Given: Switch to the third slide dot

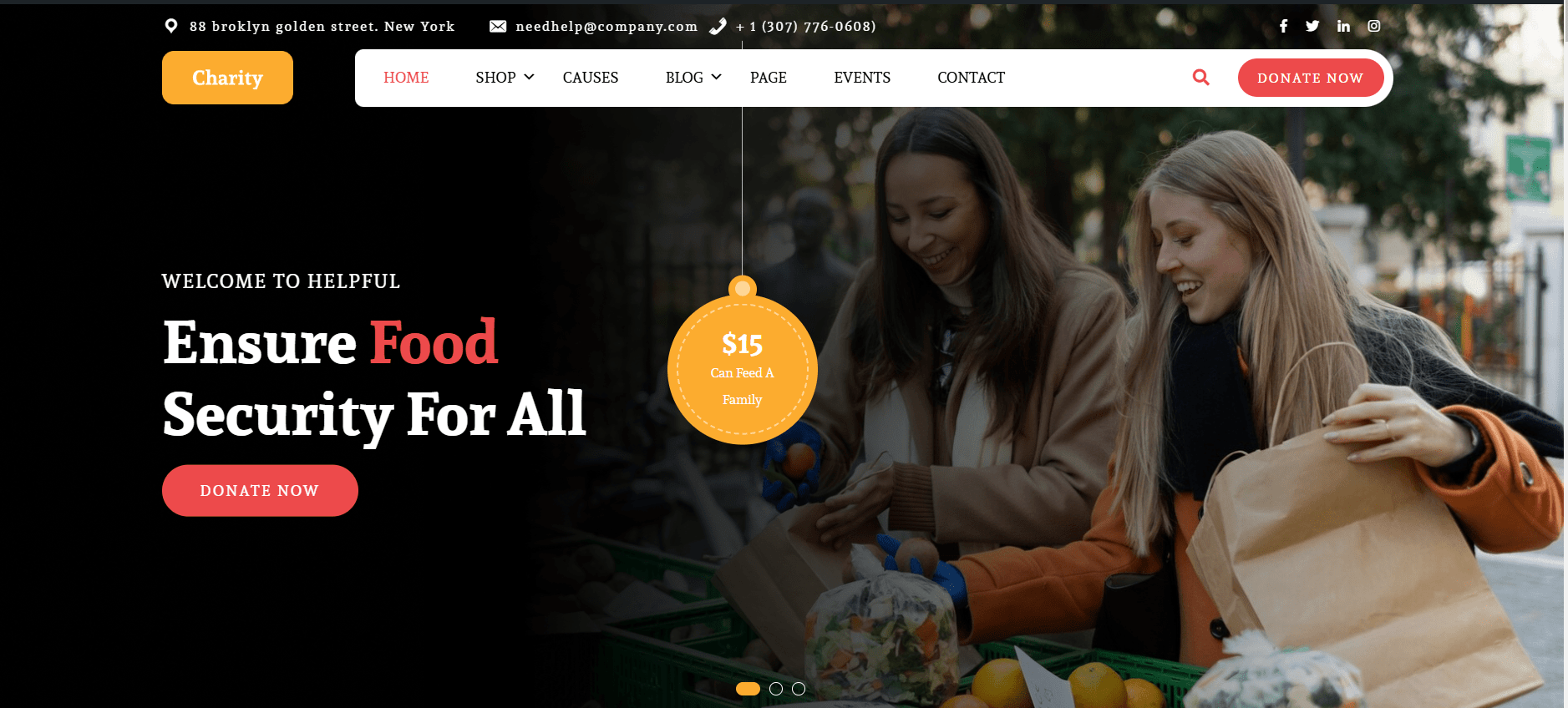Looking at the screenshot, I should point(799,689).
